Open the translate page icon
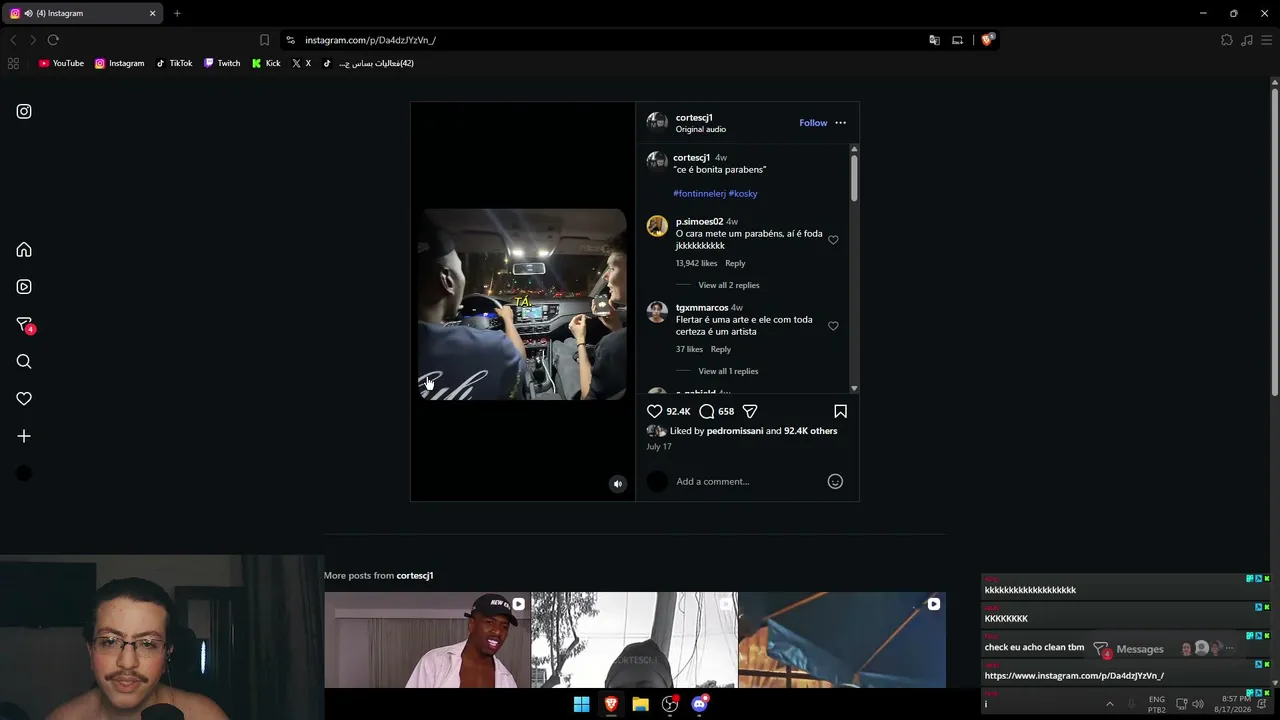1280x720 pixels. [x=934, y=40]
